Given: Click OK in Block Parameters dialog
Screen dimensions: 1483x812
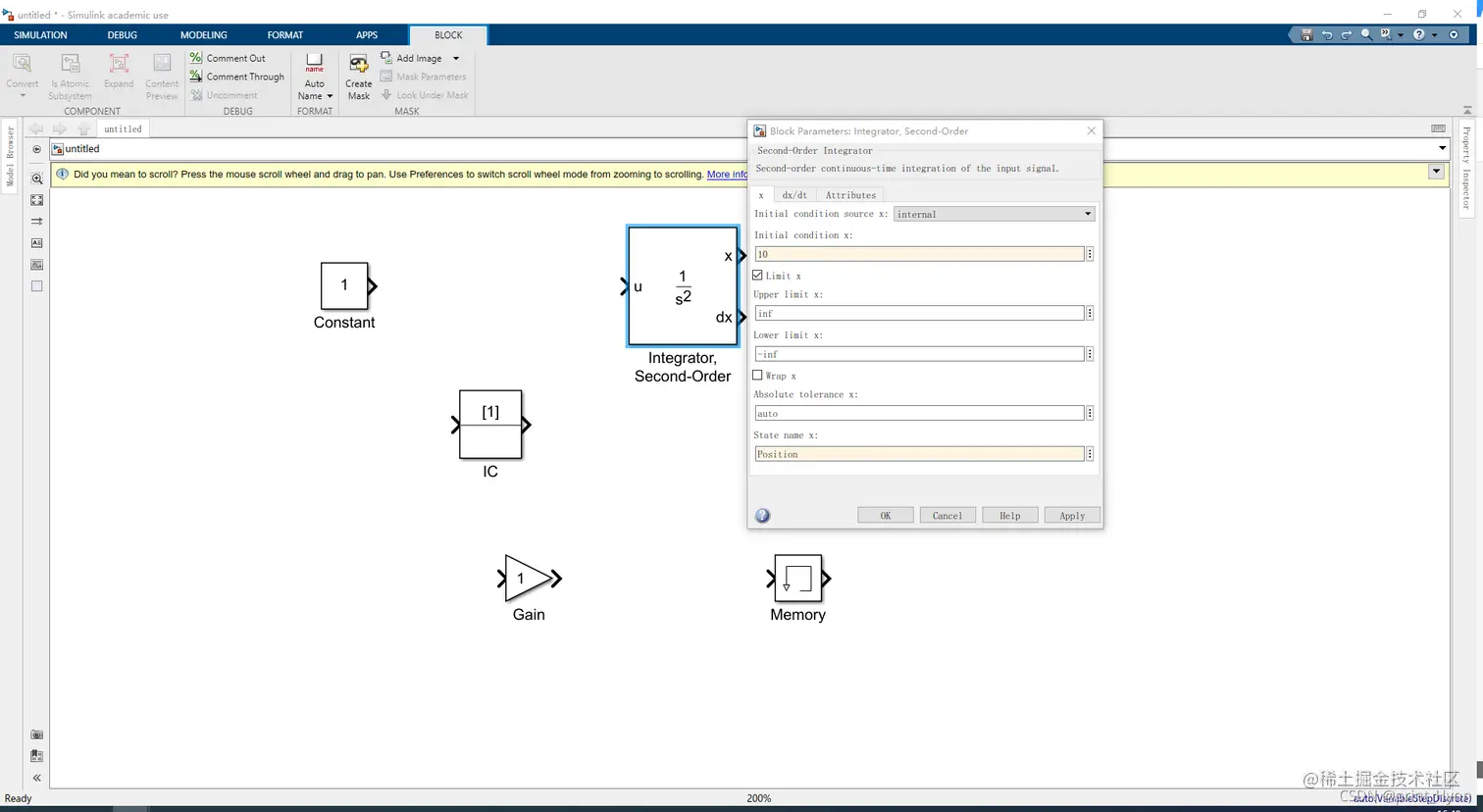Looking at the screenshot, I should (885, 516).
